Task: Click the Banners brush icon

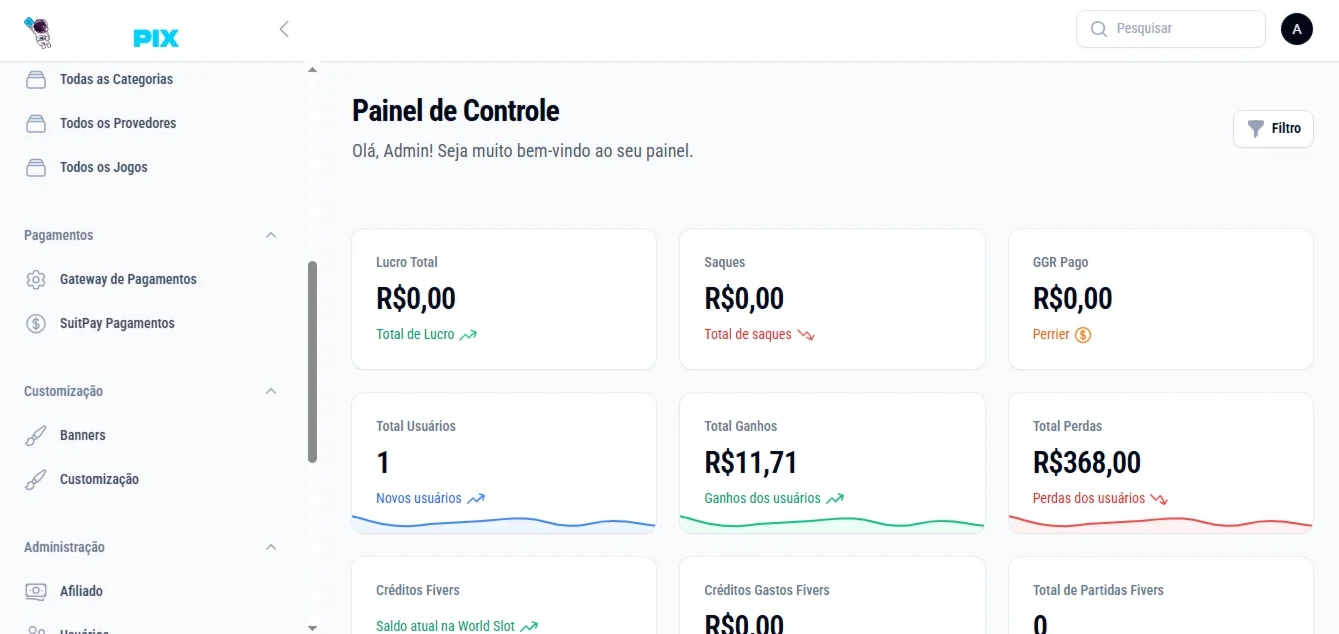Action: (36, 435)
